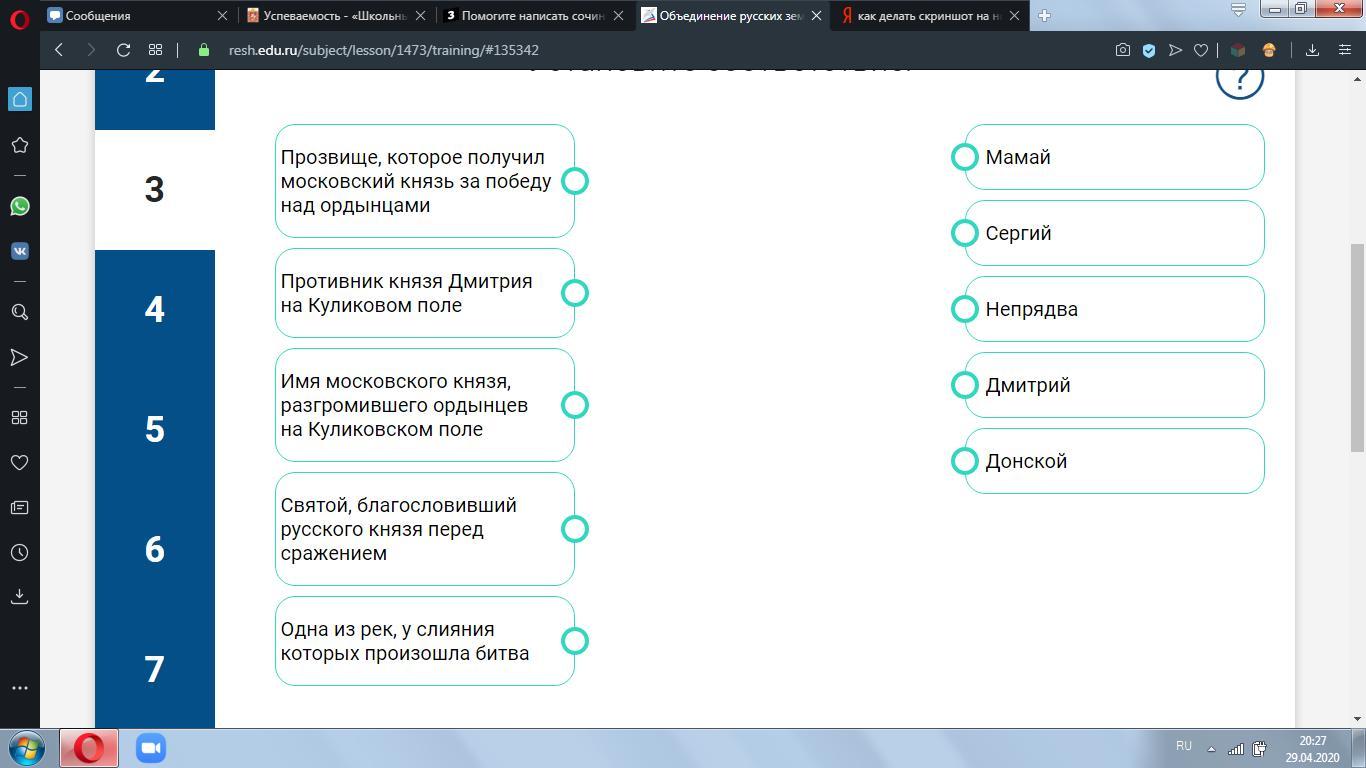Click connector of Святой, благословивший card
This screenshot has height=768, width=1366.
click(x=575, y=529)
